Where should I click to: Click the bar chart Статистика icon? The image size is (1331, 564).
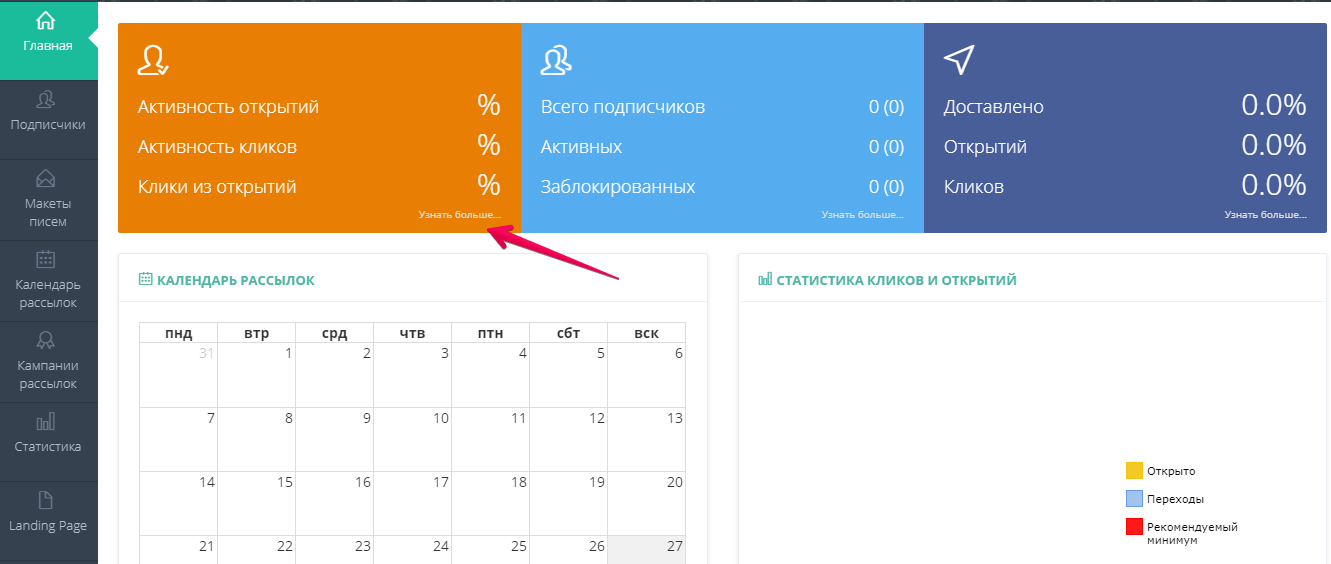point(46,421)
